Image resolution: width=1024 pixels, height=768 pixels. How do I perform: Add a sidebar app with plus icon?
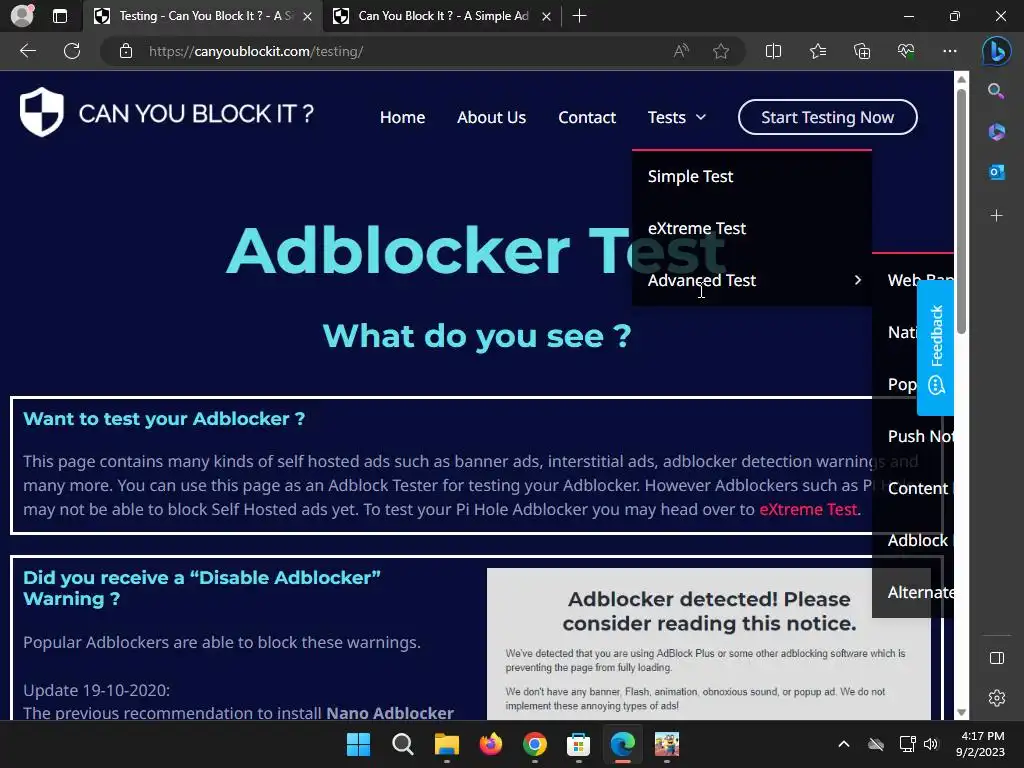(x=997, y=216)
